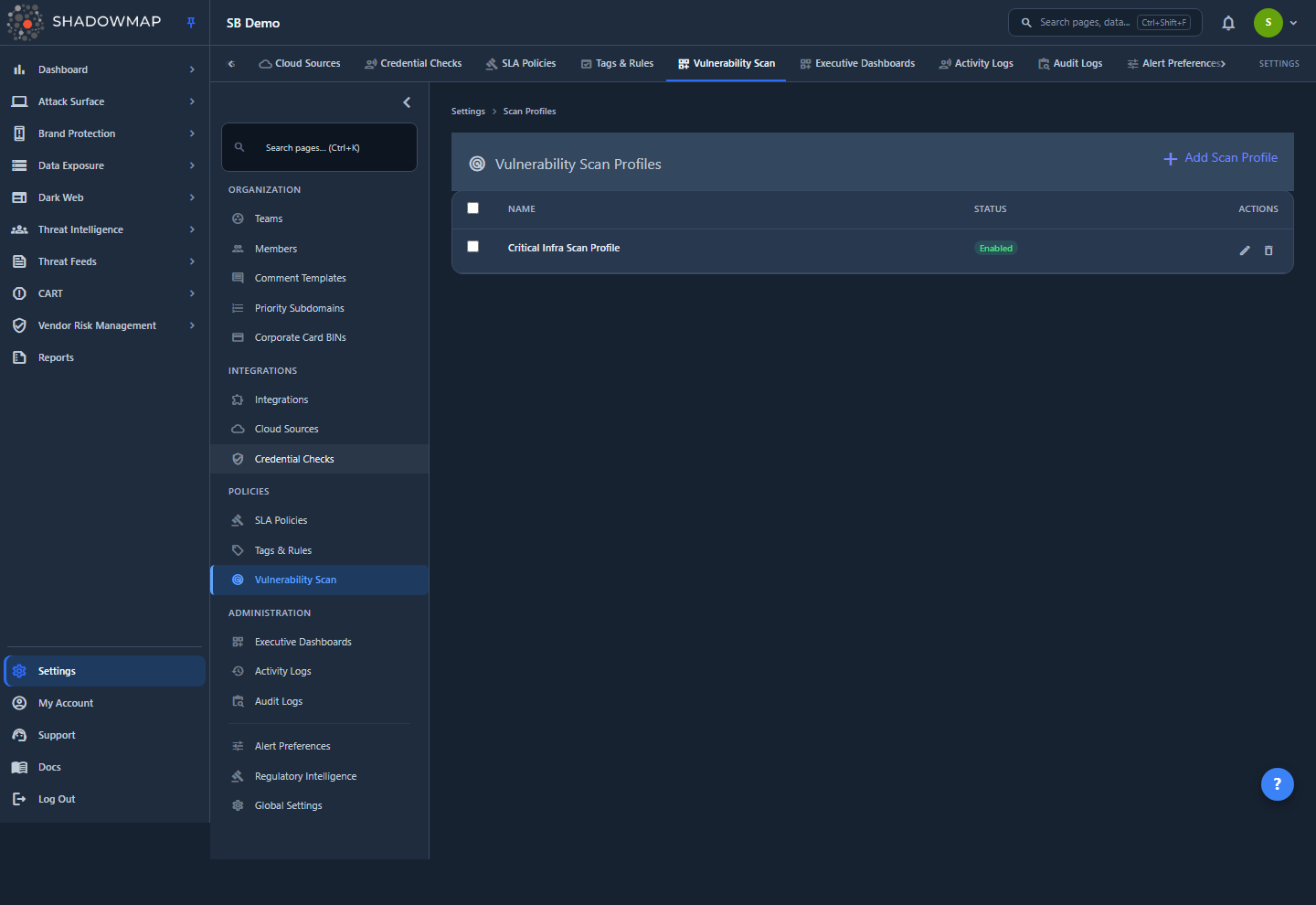Click the Data Exposure storage icon
1316x905 pixels.
[19, 165]
